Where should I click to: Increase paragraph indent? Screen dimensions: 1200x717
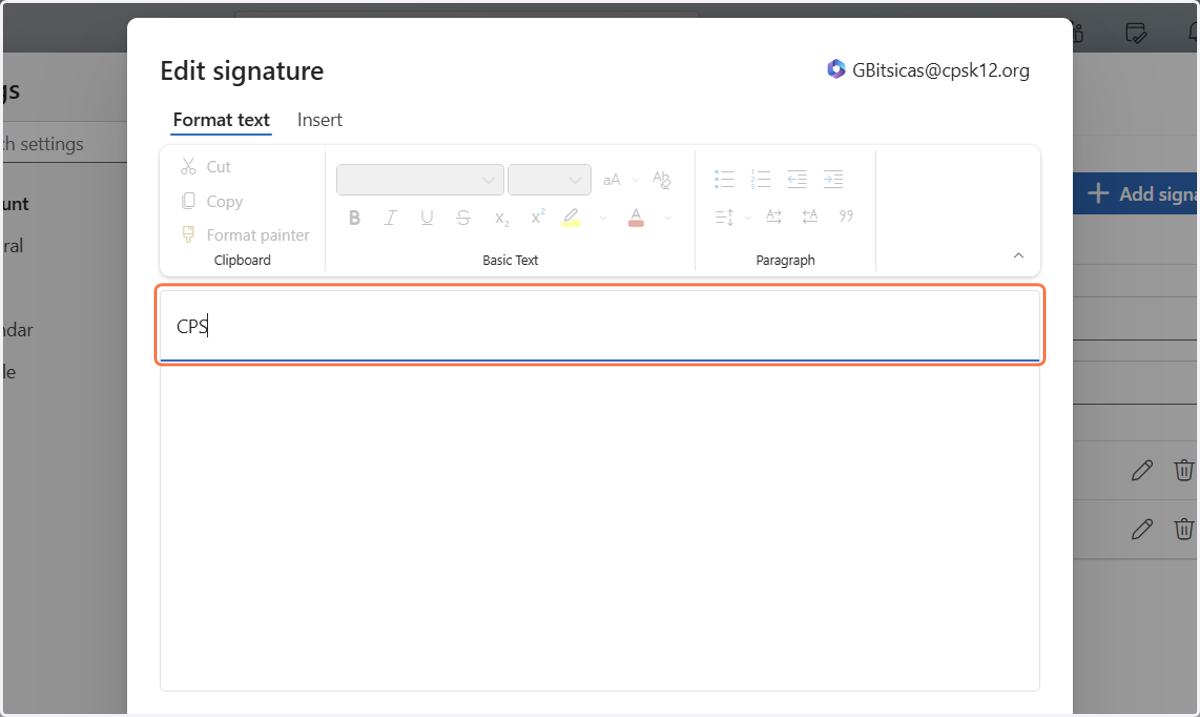(833, 180)
